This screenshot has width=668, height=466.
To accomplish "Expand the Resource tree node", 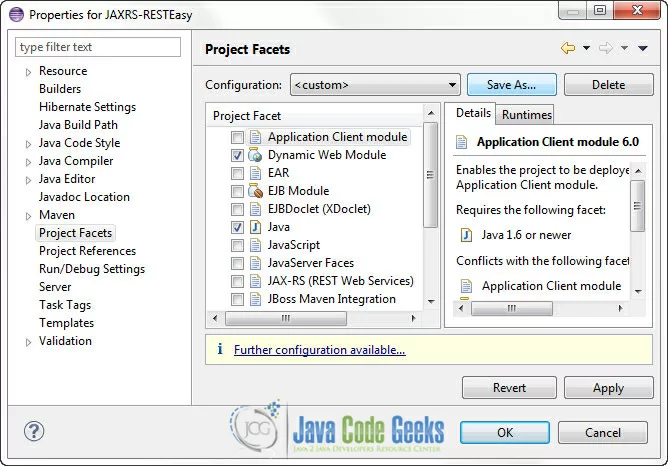I will [x=28, y=72].
